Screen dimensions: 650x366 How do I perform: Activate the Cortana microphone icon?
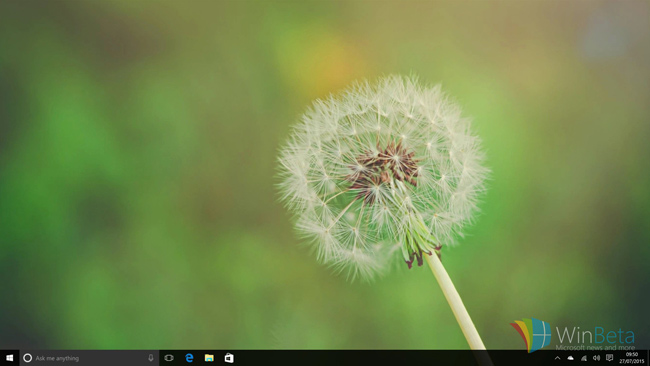pos(151,358)
